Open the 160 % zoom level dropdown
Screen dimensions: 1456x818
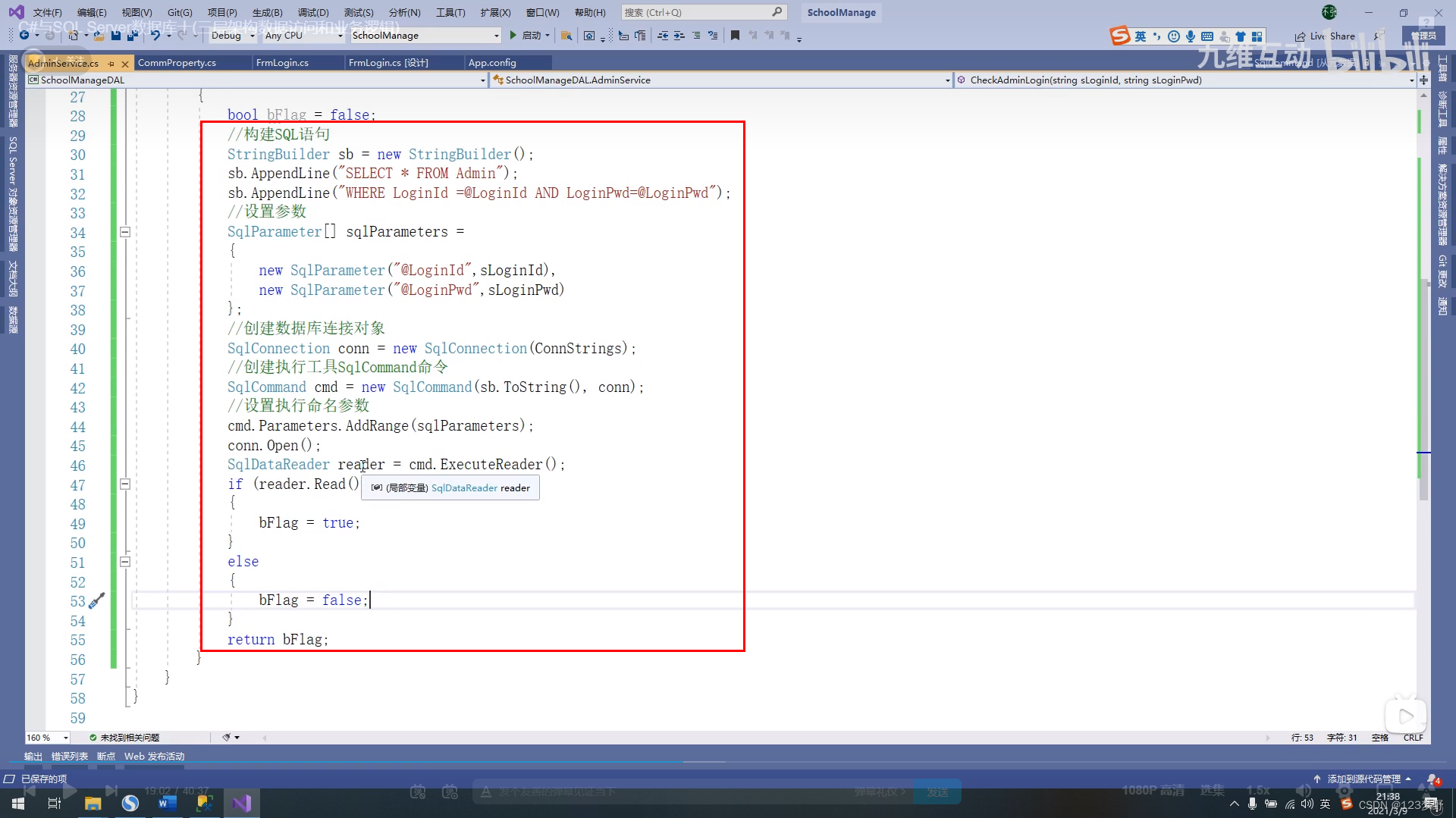tap(48, 738)
